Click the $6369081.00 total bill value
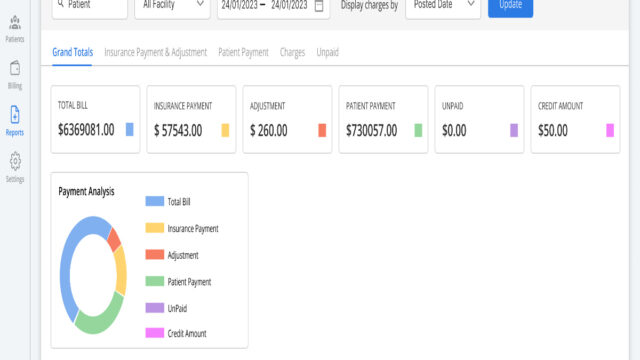 coord(86,130)
